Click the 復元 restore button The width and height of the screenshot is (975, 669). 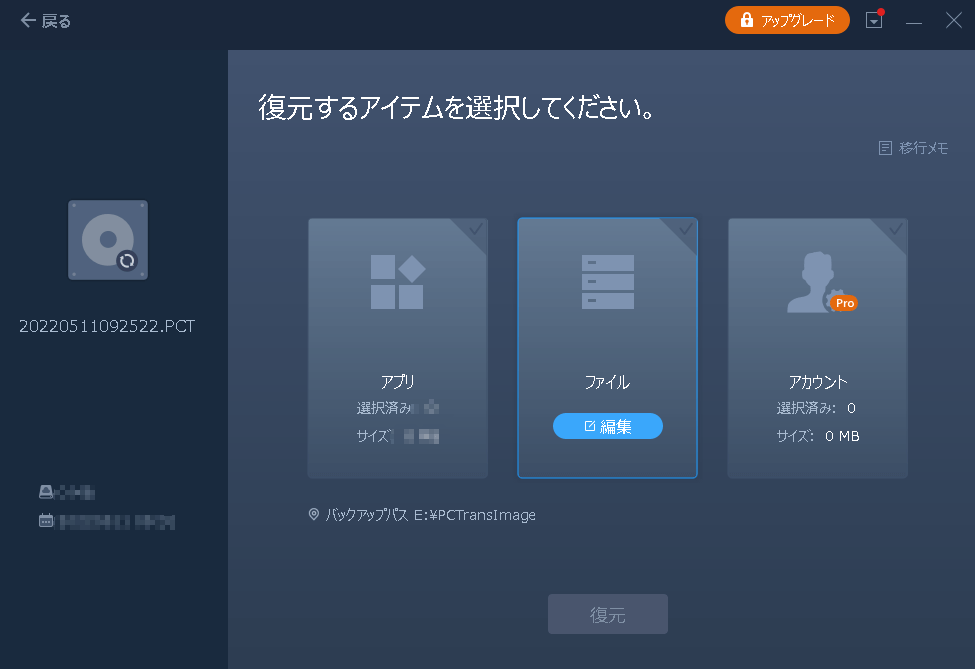tap(607, 614)
